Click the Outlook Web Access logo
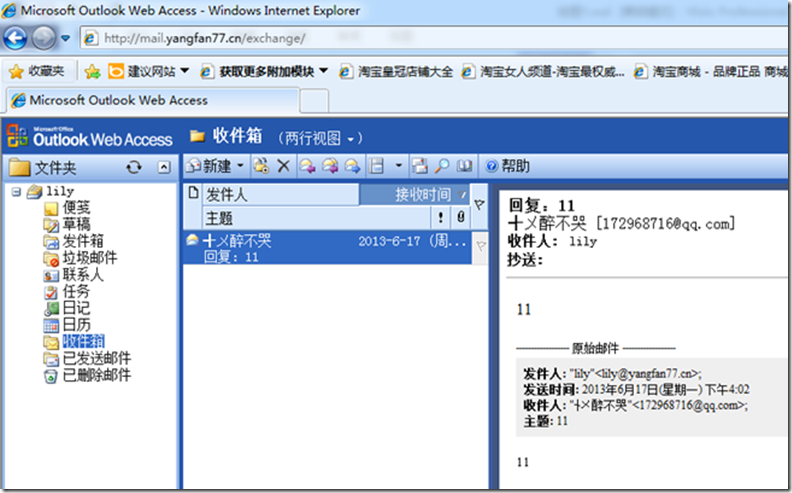792x493 pixels. pos(90,136)
